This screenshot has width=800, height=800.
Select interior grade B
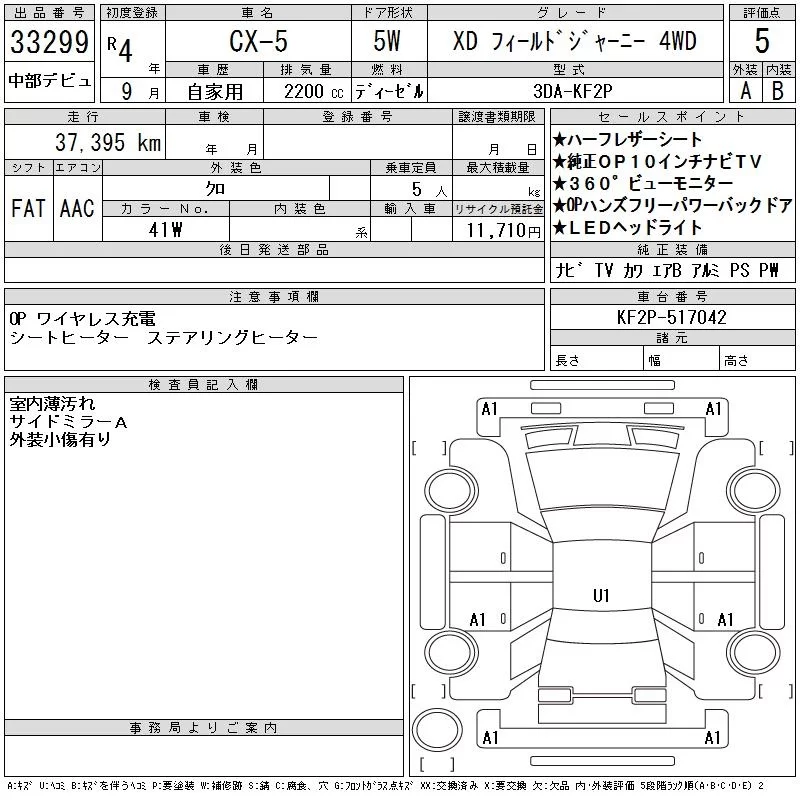click(778, 90)
